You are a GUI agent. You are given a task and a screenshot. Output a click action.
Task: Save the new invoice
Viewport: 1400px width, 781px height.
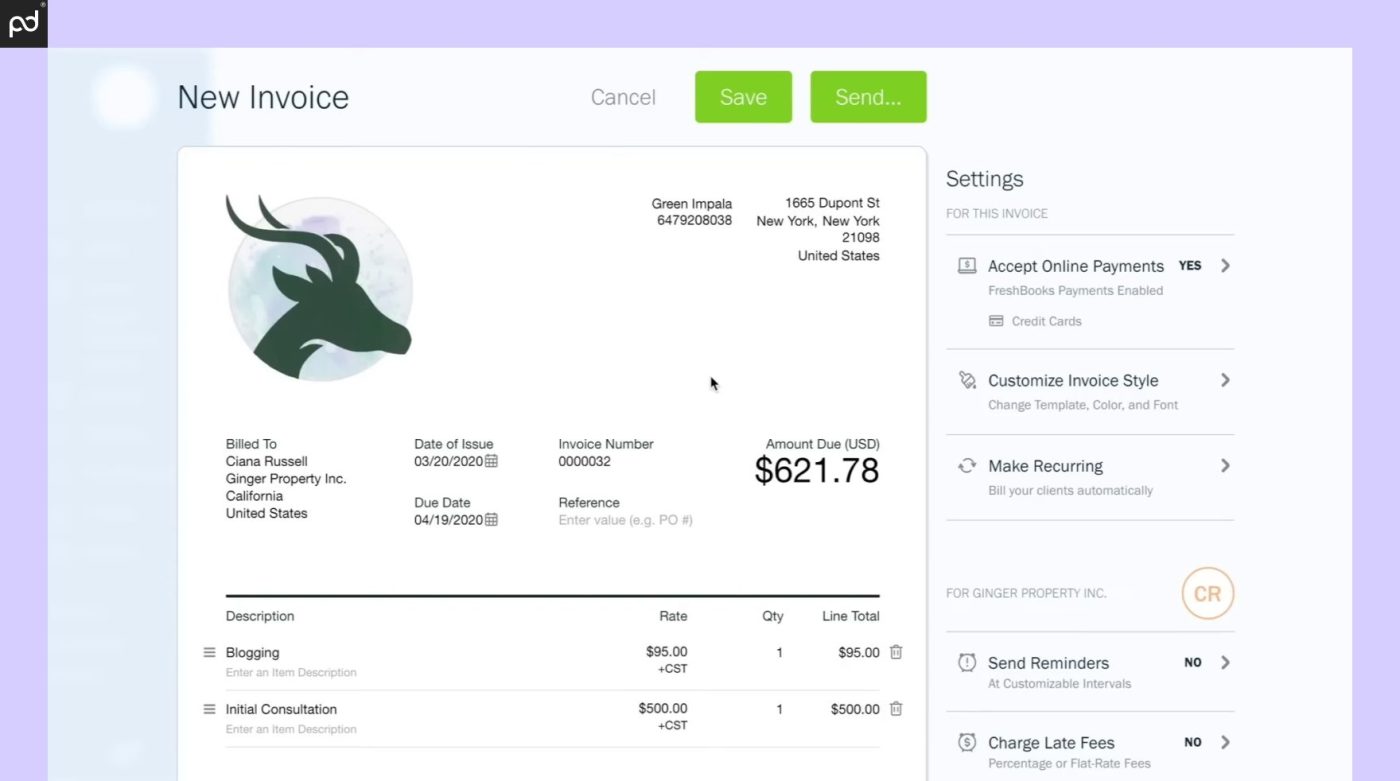click(743, 96)
